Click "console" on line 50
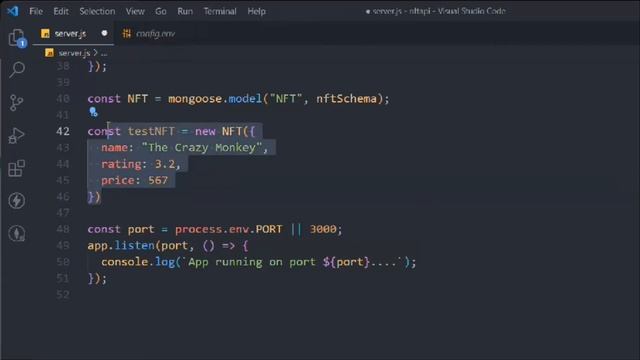This screenshot has height=360, width=640. [124, 262]
